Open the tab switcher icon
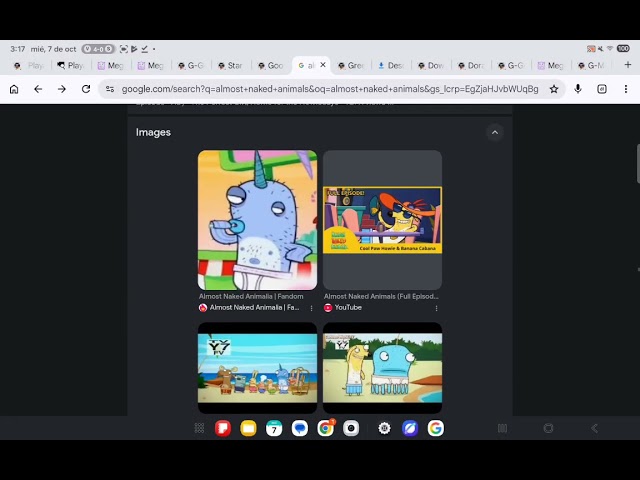The image size is (640, 480). pos(602,89)
